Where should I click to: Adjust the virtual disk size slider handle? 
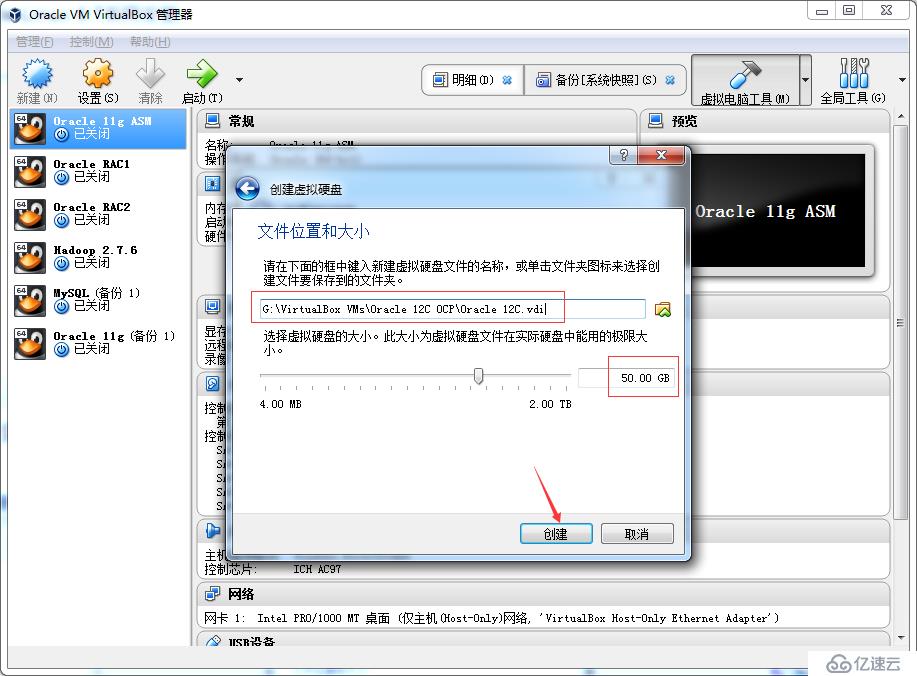click(478, 376)
